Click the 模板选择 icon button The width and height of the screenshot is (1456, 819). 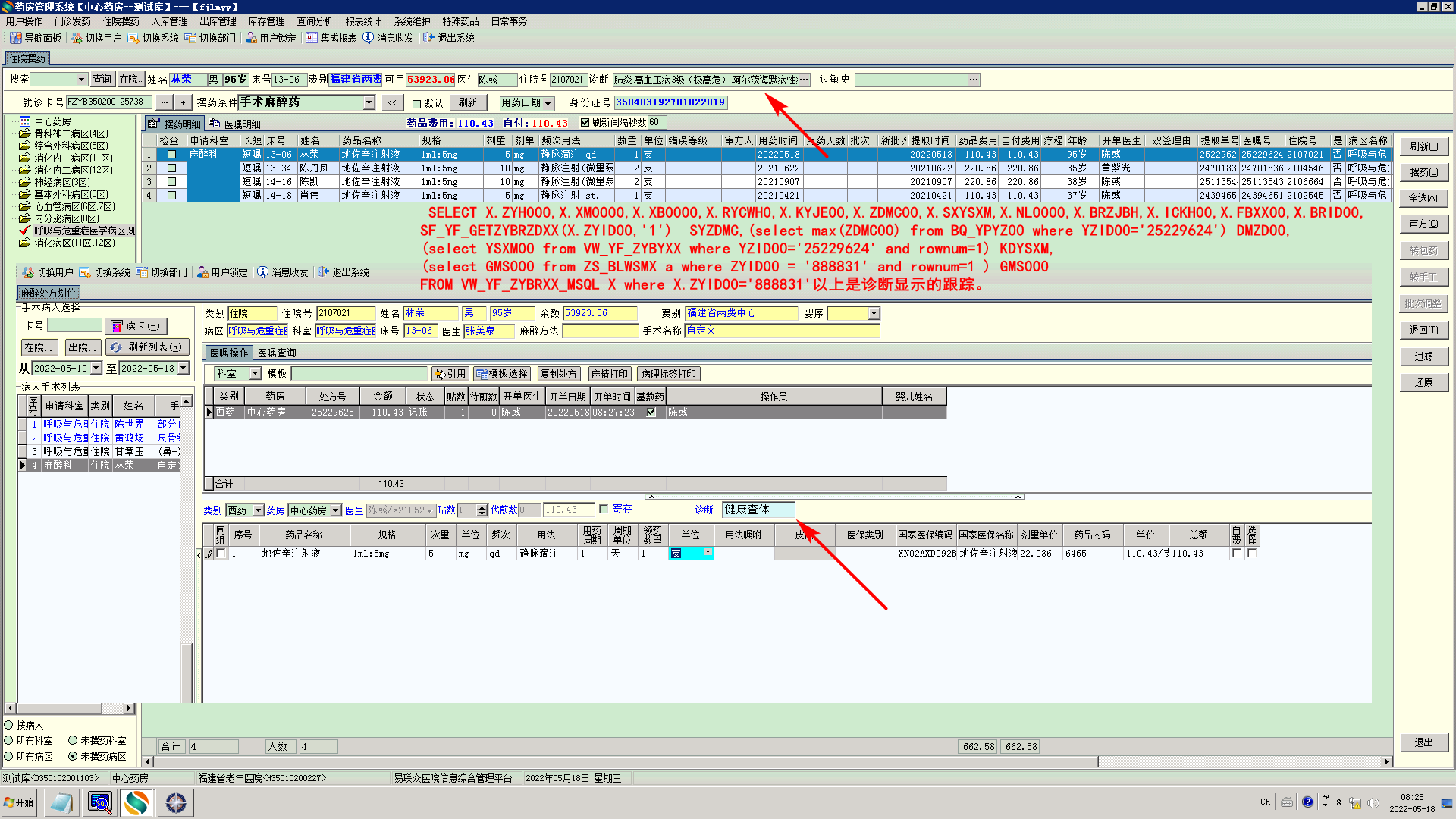coord(502,374)
